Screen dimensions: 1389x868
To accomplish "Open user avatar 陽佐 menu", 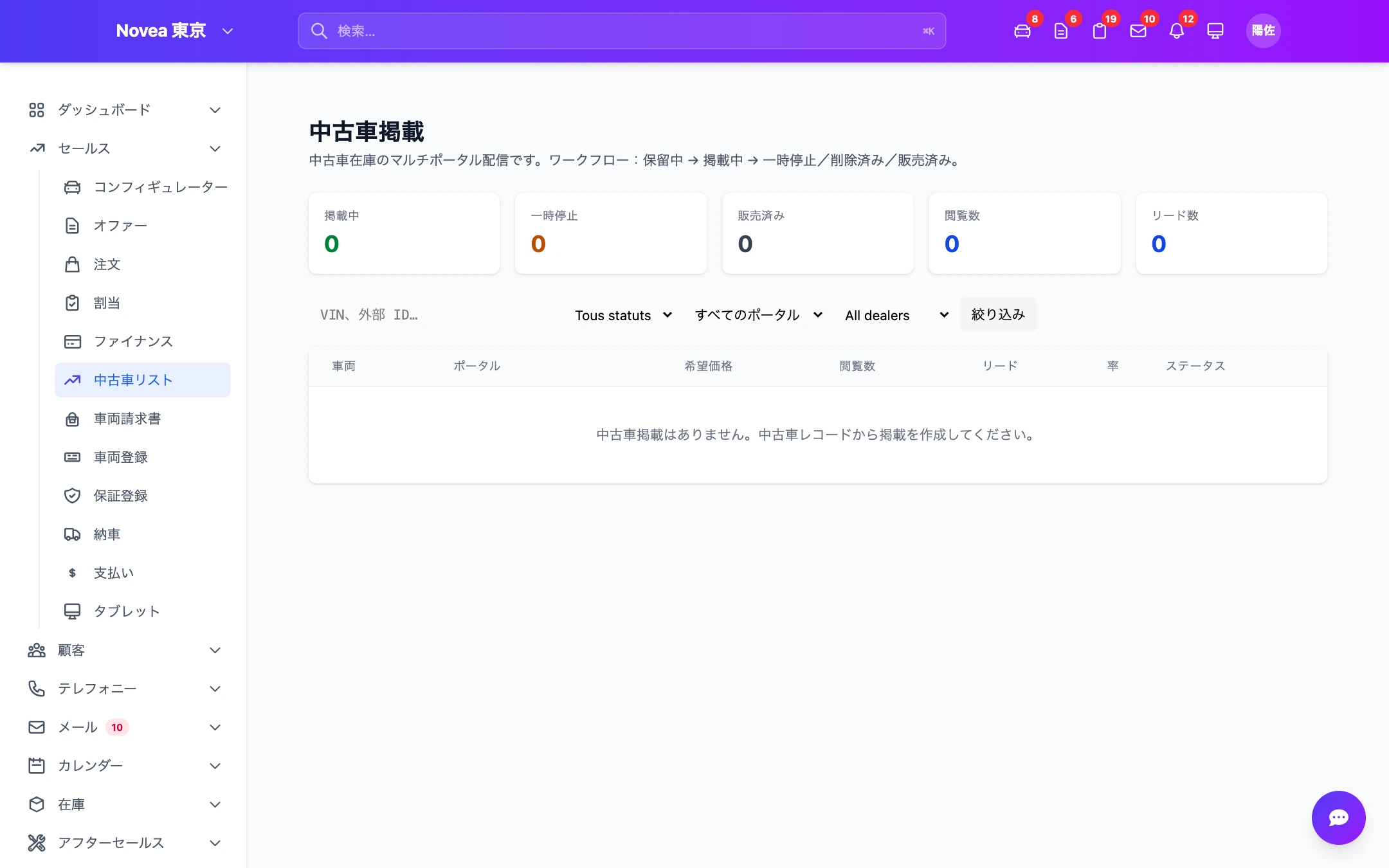I will pyautogui.click(x=1264, y=31).
